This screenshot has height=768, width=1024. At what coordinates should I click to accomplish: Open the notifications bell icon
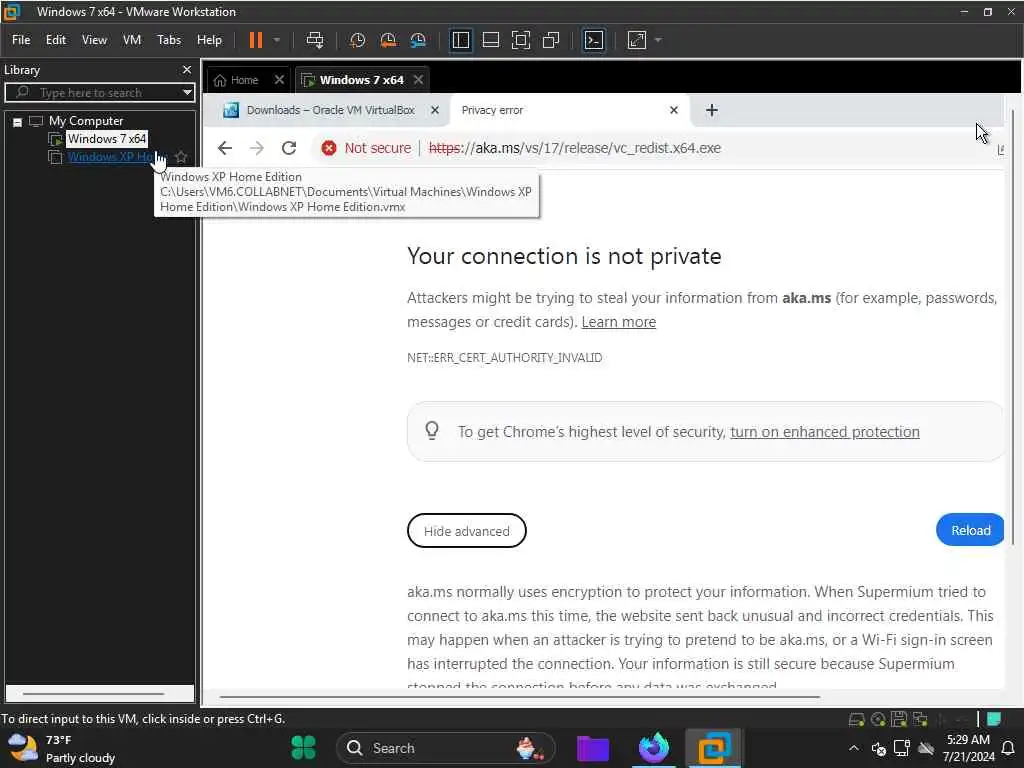point(1008,748)
